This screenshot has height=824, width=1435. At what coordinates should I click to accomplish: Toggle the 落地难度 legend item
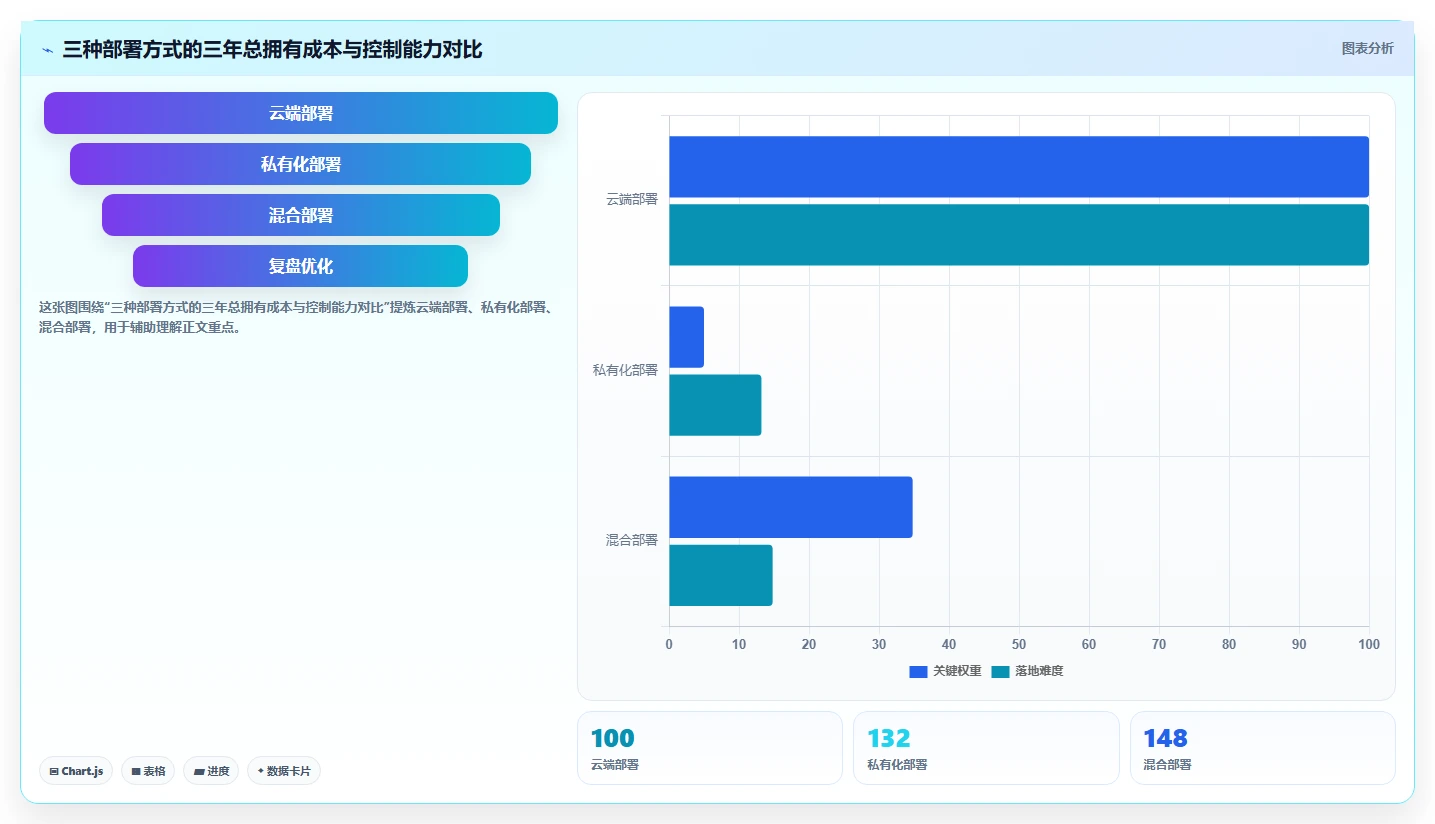click(x=1027, y=672)
